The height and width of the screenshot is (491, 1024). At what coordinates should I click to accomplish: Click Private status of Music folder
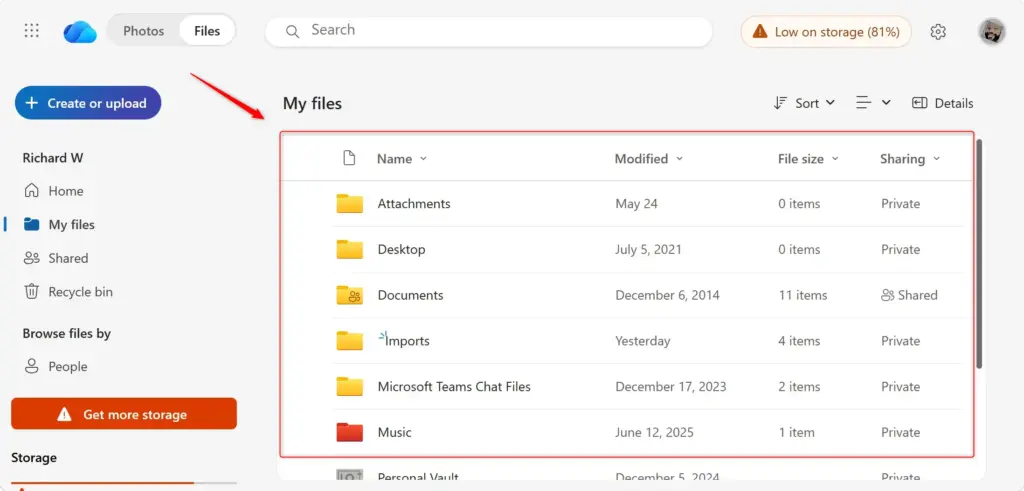tap(901, 432)
